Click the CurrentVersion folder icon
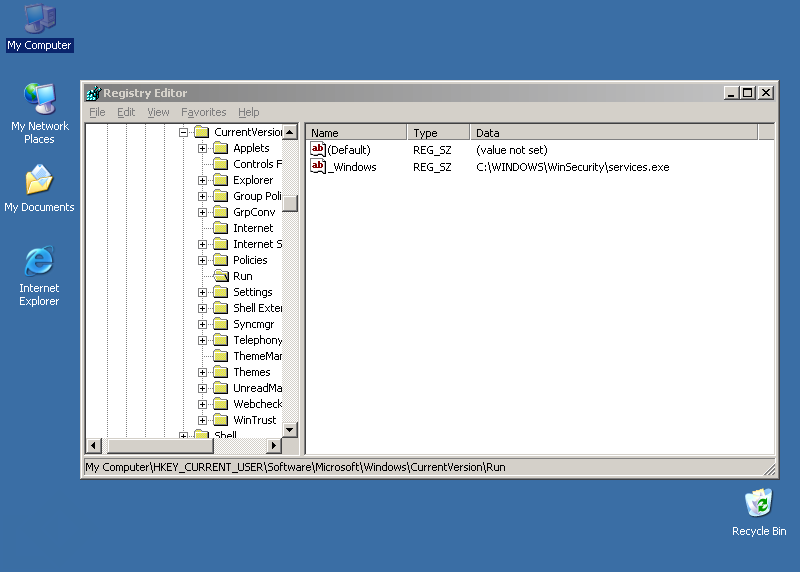The width and height of the screenshot is (800, 572). click(x=202, y=132)
